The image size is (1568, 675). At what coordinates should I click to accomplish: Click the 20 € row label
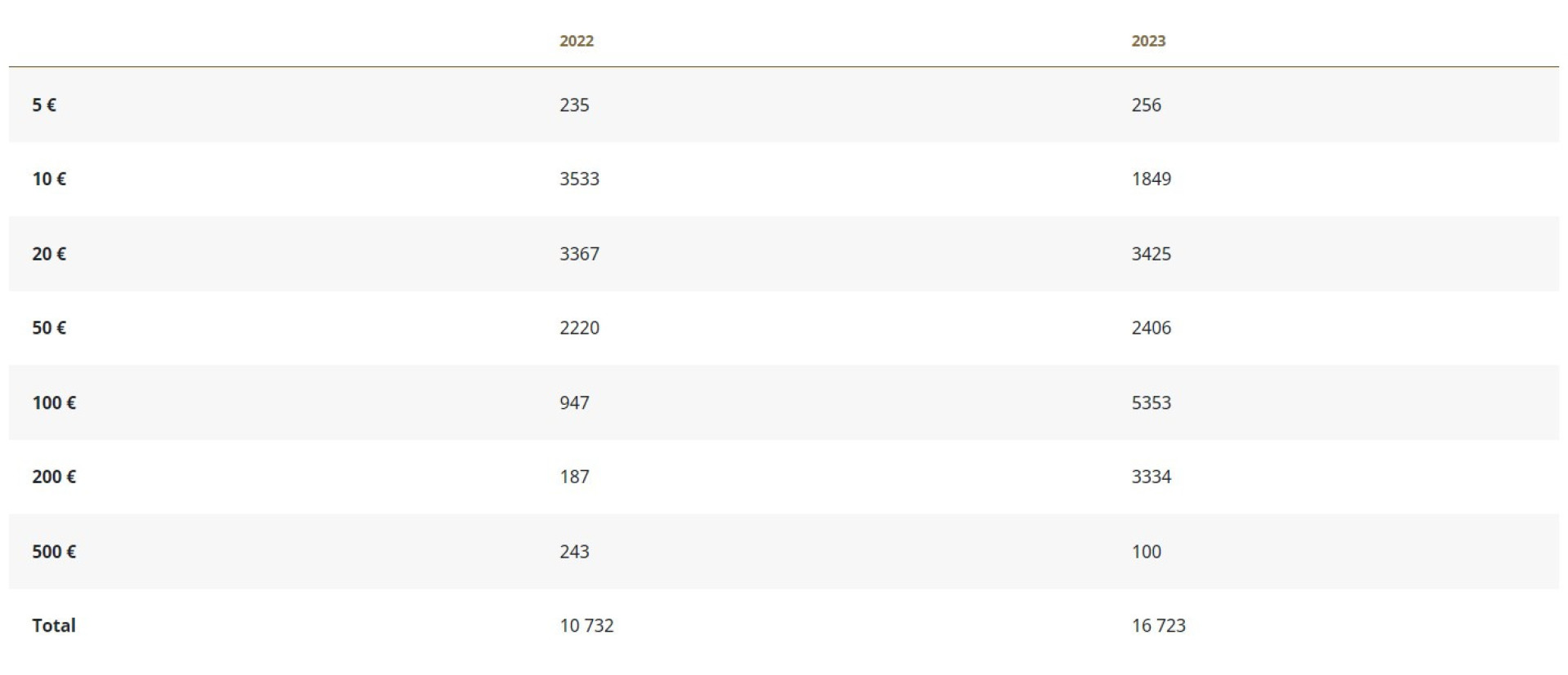tap(49, 254)
